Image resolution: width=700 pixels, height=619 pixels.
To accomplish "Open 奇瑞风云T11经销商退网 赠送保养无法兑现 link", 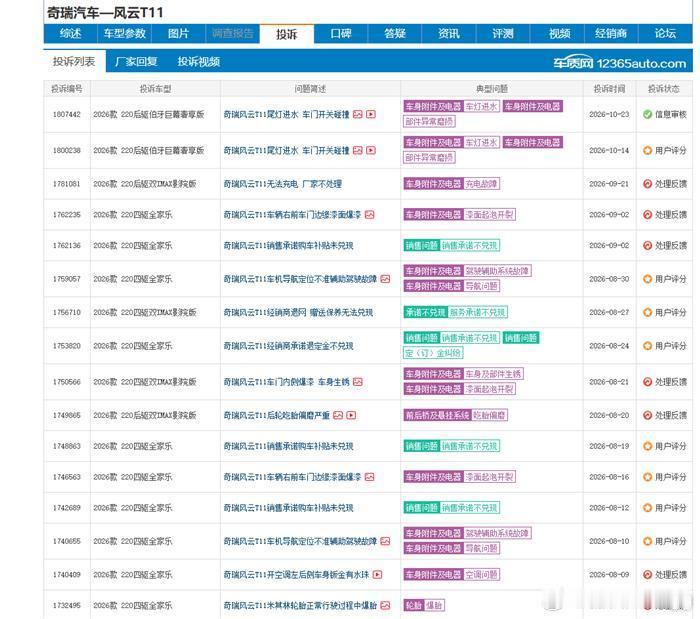I will [x=298, y=312].
